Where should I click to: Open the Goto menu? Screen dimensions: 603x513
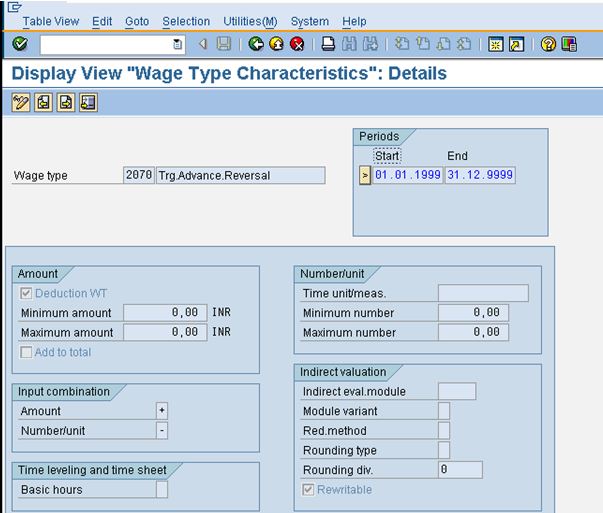point(137,22)
